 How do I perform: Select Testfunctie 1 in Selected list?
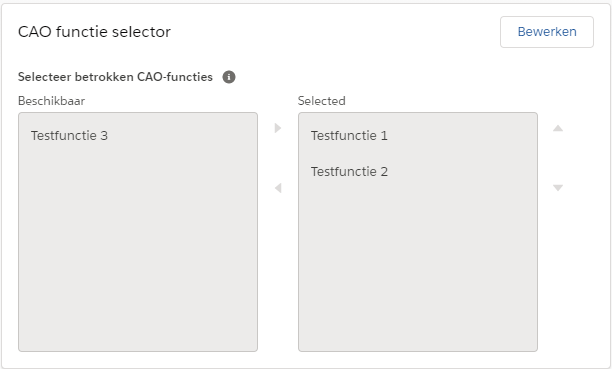coord(418,135)
